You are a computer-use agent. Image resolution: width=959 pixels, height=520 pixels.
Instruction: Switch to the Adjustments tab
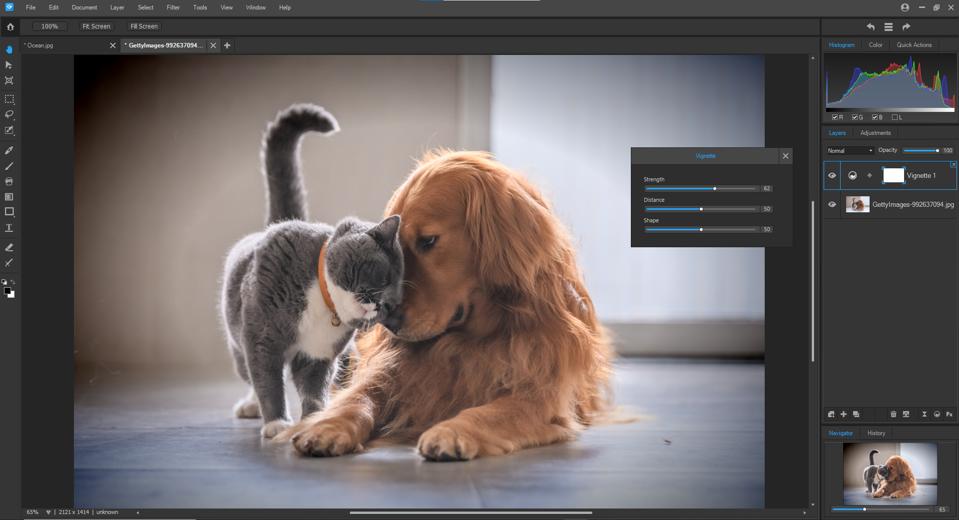[875, 133]
